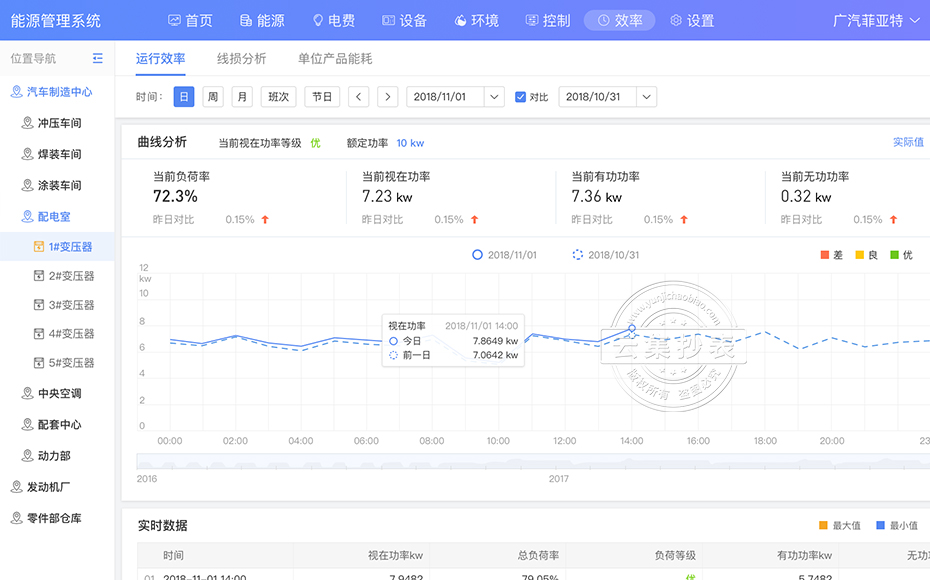Click the 实际值 link
This screenshot has height=580, width=930.
tap(908, 143)
